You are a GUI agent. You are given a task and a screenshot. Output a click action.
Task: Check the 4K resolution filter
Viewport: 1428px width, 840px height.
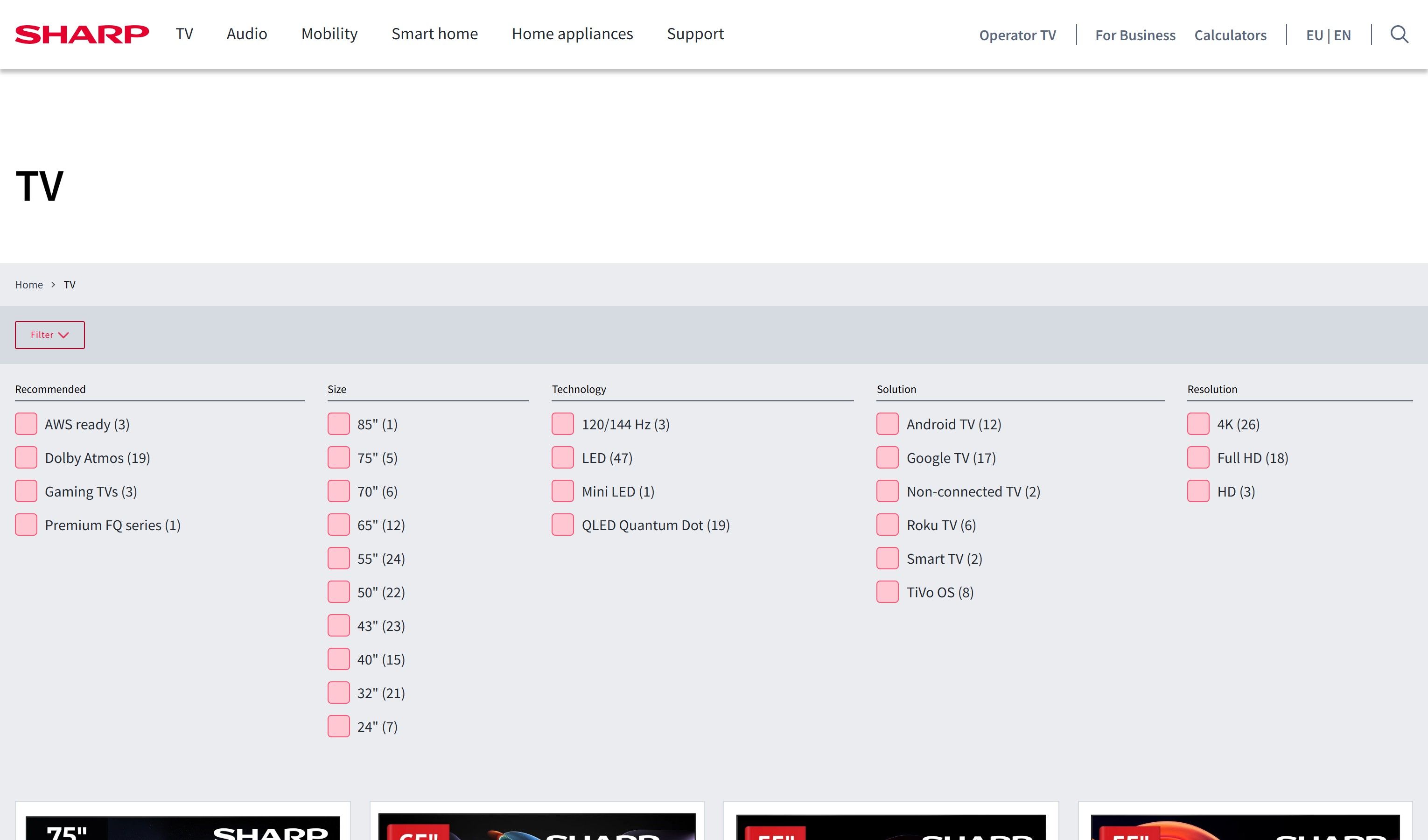coord(1198,424)
